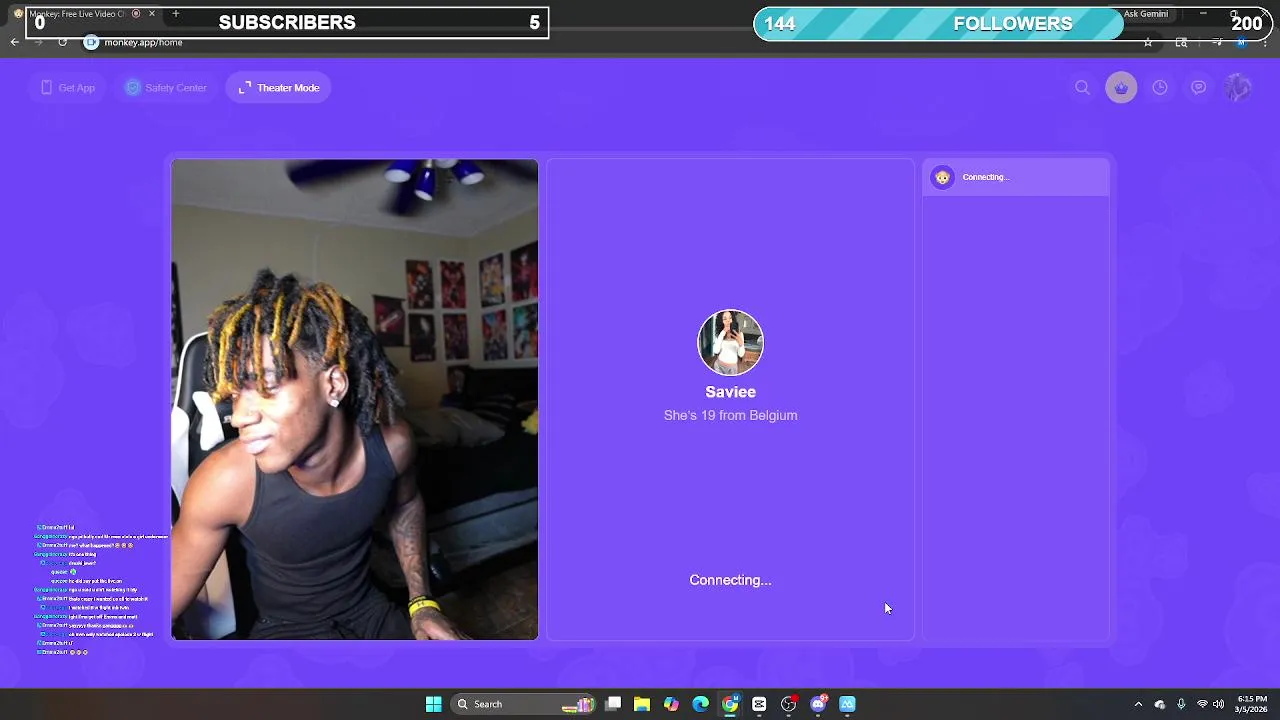1280x720 pixels.
Task: Click your own webcam video tile
Action: tap(354, 399)
